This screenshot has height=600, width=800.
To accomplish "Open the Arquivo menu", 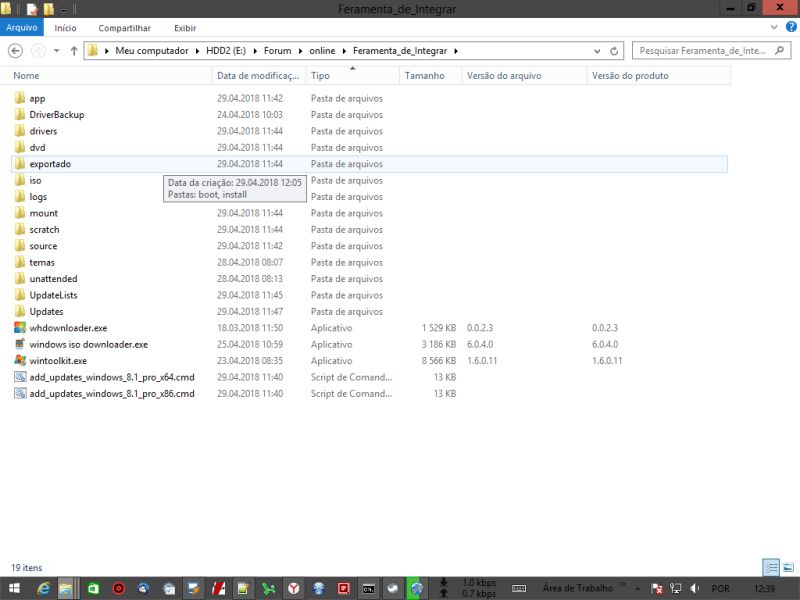I will click(x=22, y=28).
